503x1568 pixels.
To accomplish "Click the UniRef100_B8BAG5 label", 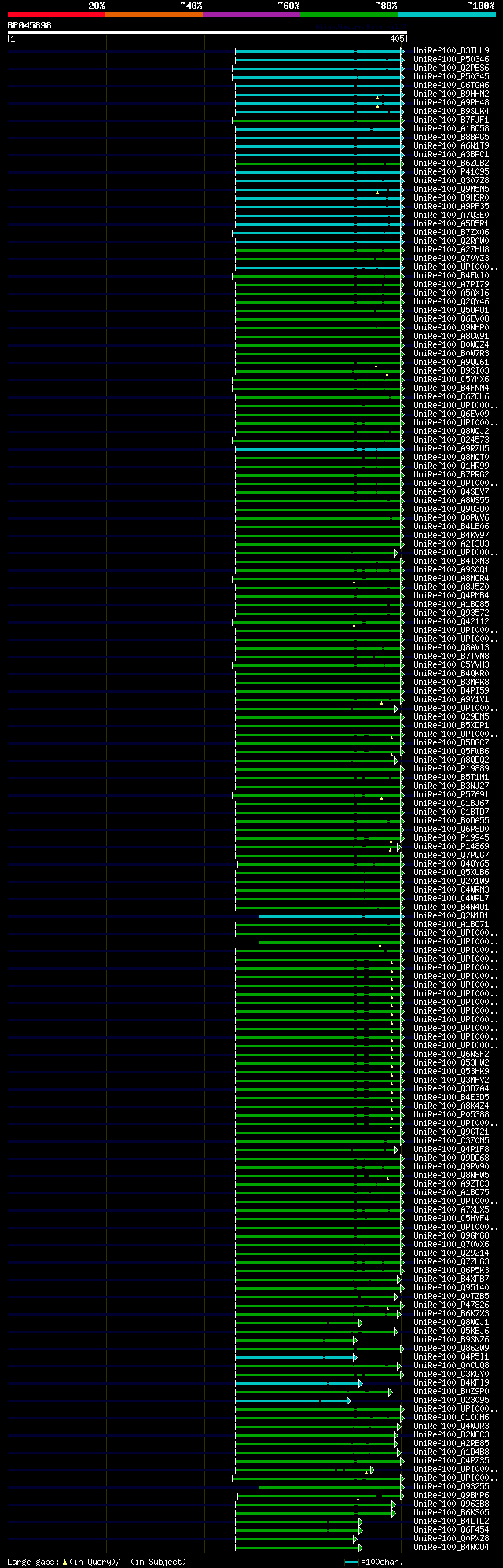I will (451, 137).
